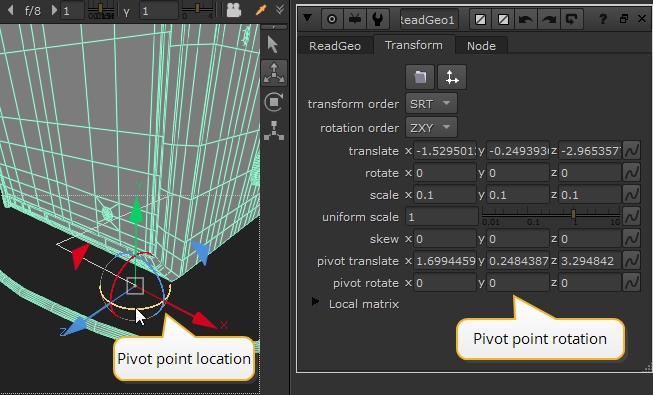Select the arrow selection tool in viewer

(273, 45)
